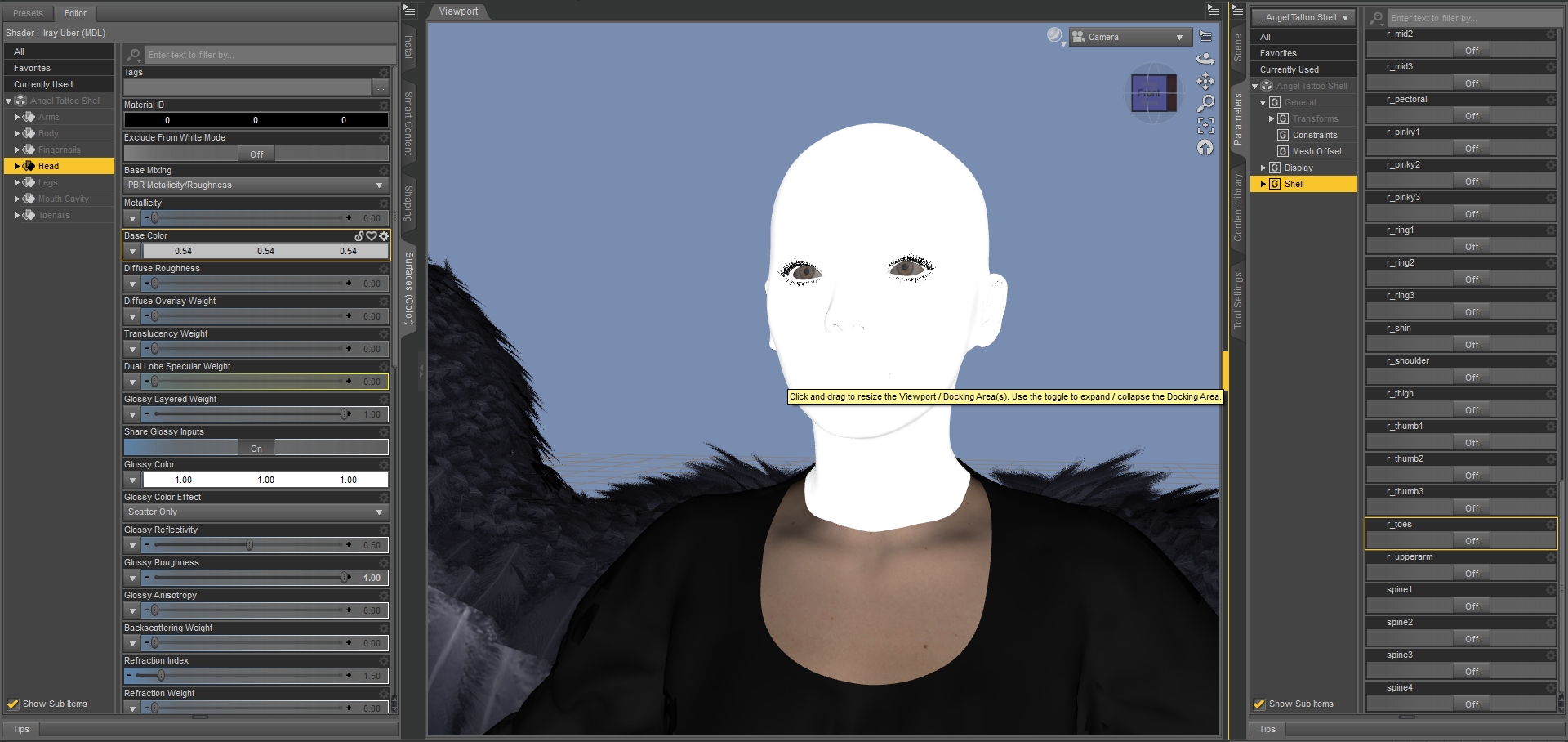The image size is (1568, 742).
Task: Open viewport aux menu icon beside camera
Action: 1205,37
